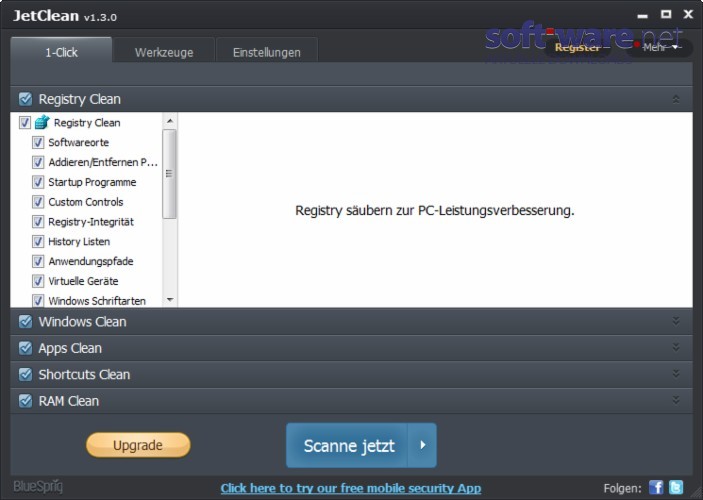Toggle the Custom Controls checkbox
703x500 pixels.
pyautogui.click(x=38, y=202)
